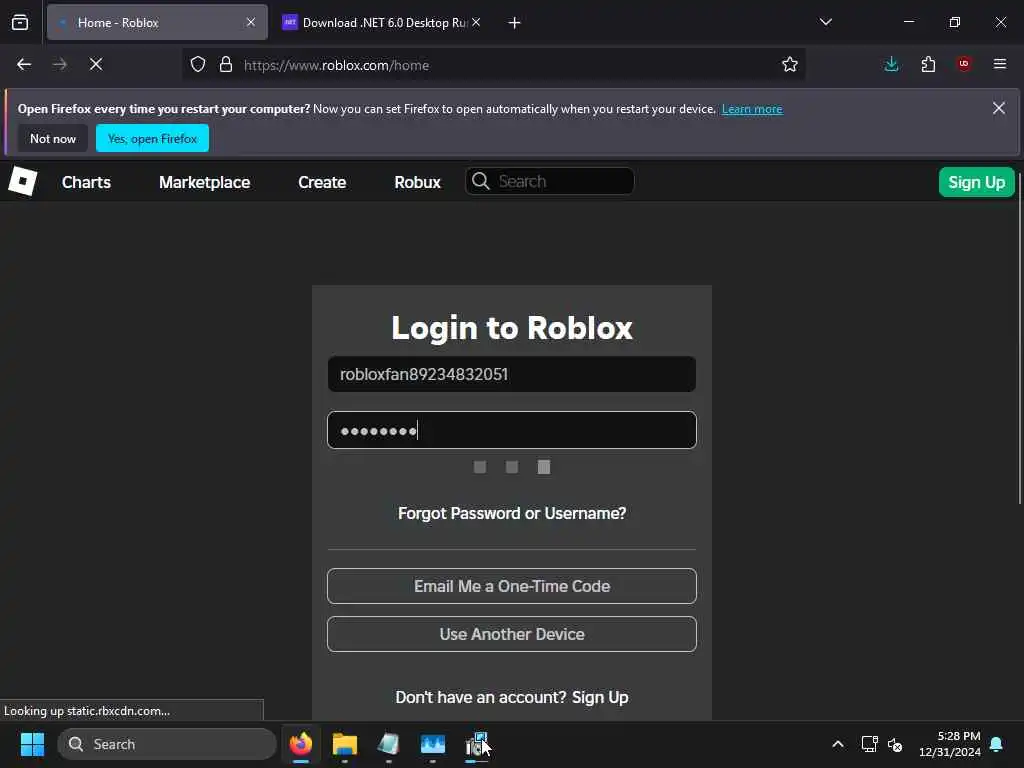
Task: Click the muted volume tray icon
Action: tap(895, 744)
